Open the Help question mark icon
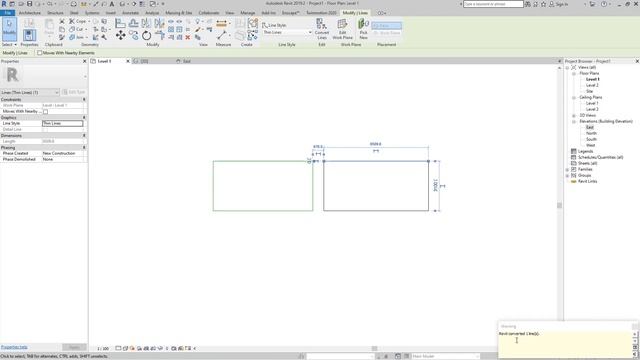The width and height of the screenshot is (640, 360). 604,4
